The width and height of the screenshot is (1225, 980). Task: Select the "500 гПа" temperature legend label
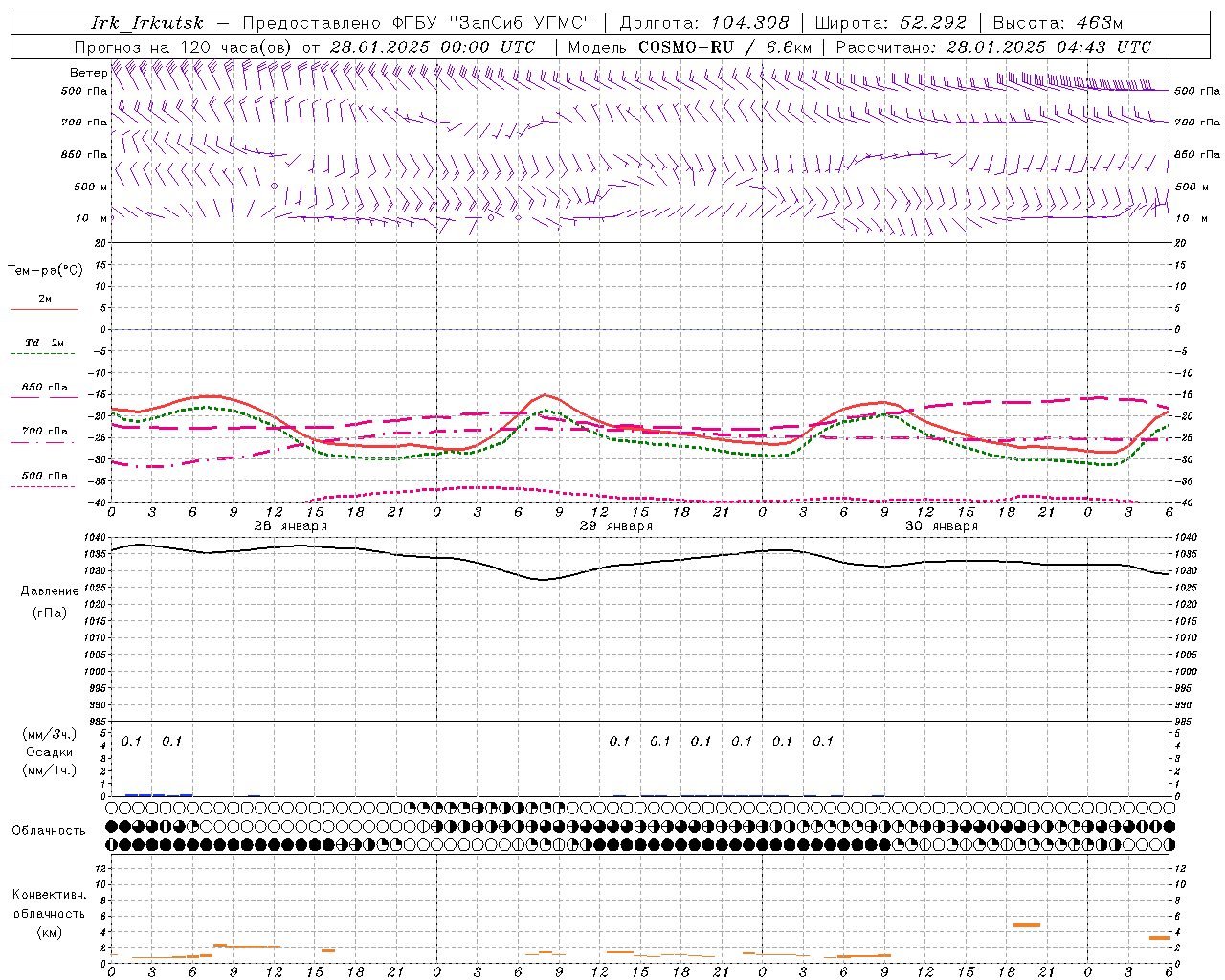(x=45, y=476)
